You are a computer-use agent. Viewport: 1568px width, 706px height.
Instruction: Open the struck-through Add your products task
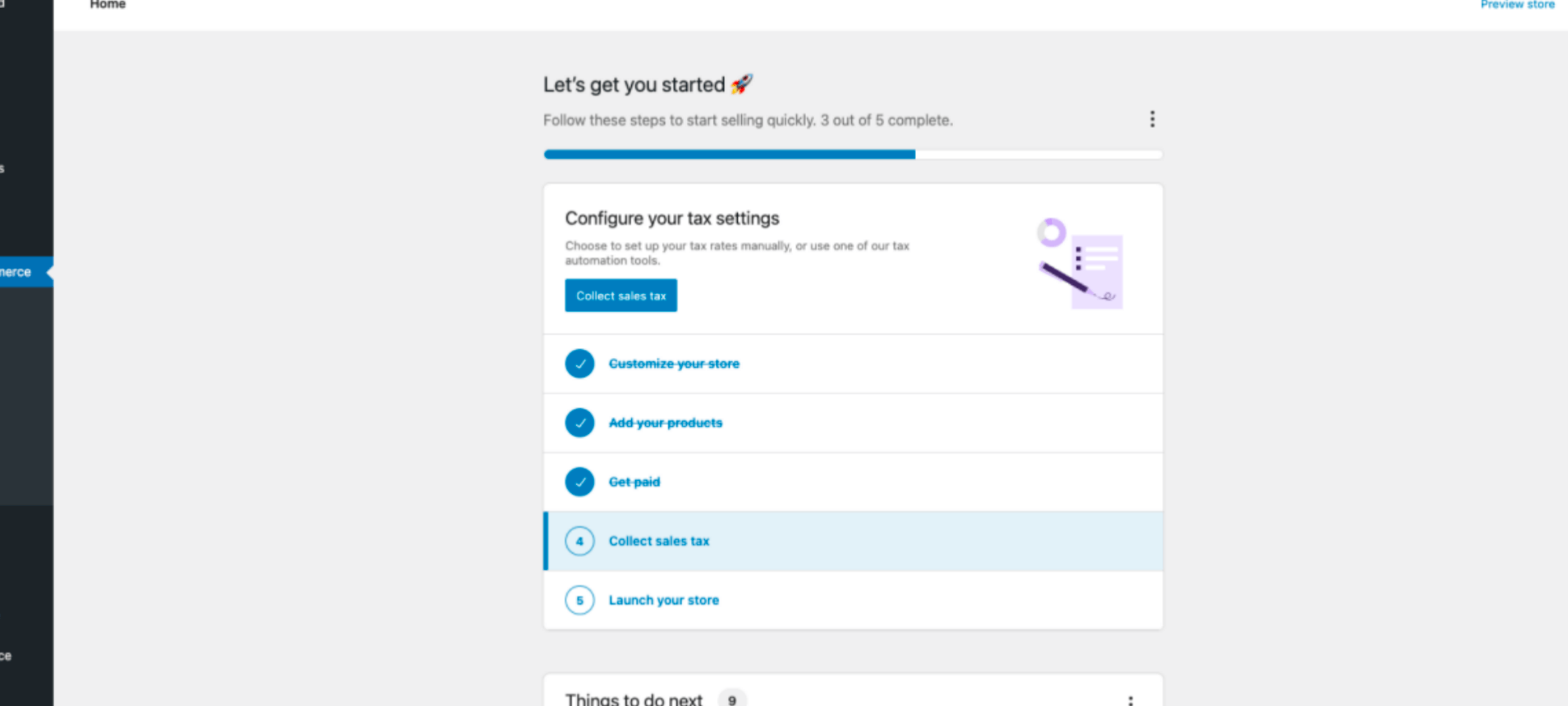click(665, 423)
